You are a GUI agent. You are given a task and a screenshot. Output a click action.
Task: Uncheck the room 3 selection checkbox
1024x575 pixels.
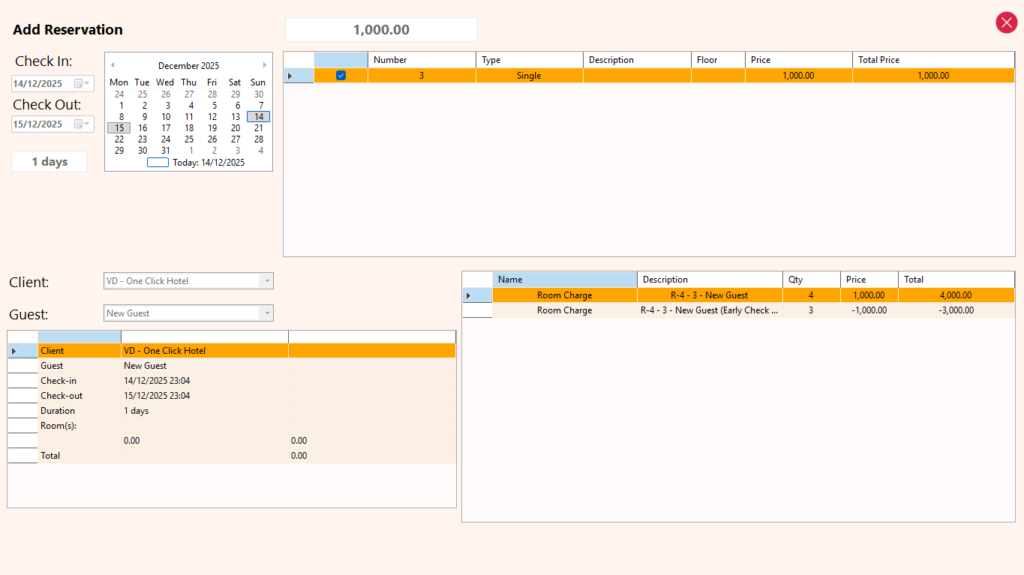pos(341,76)
